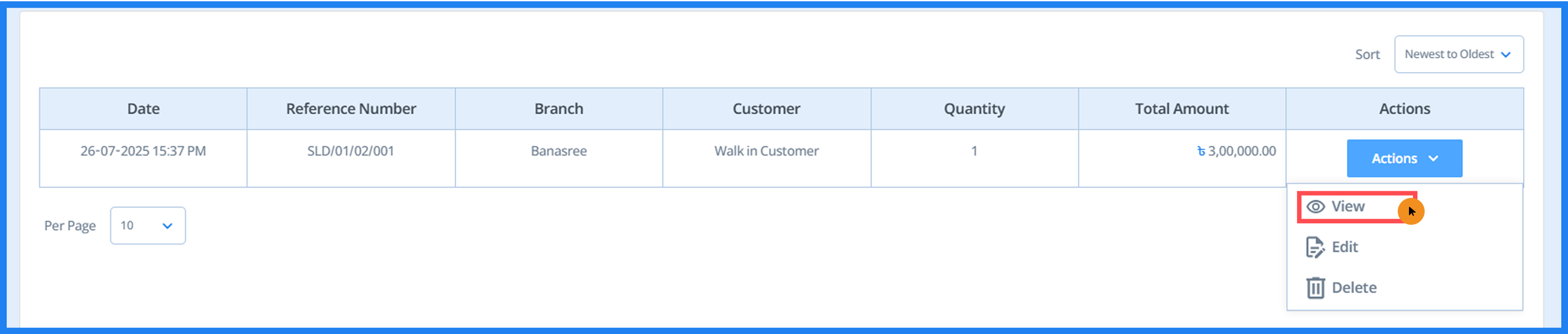
Task: Choose Edit from the Actions menu
Action: (1344, 247)
